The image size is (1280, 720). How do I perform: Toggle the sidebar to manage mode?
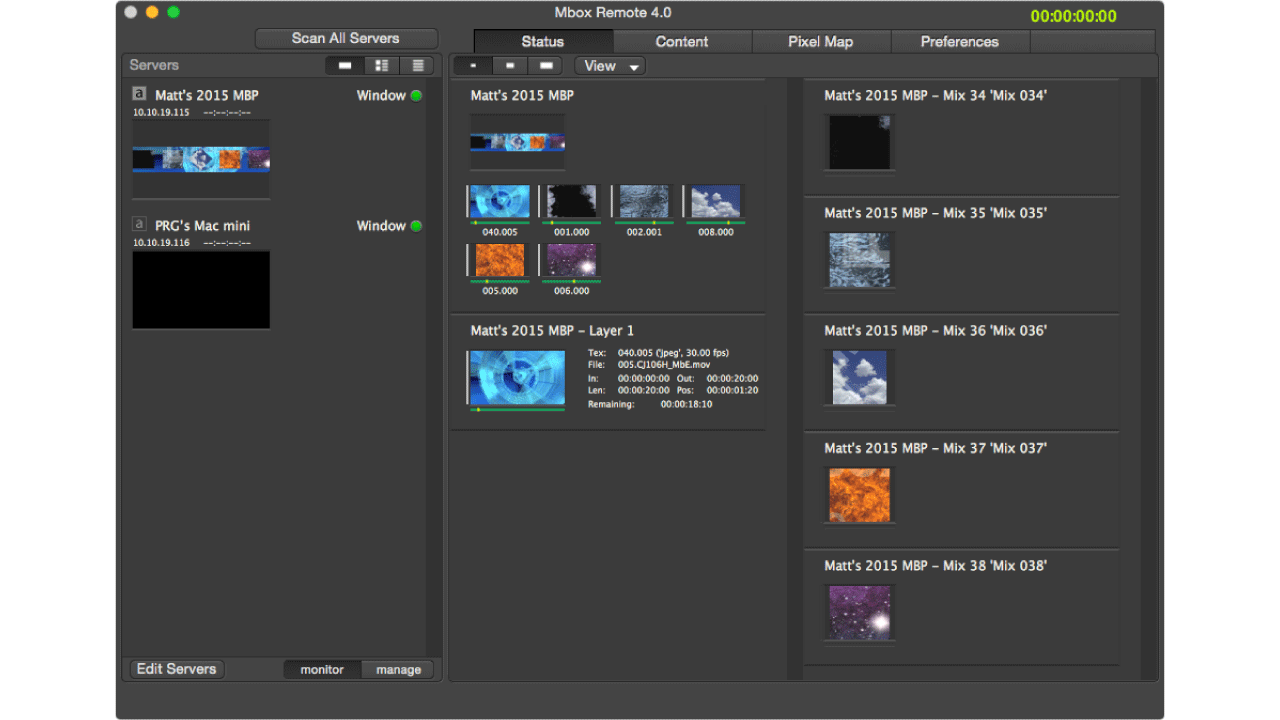398,670
